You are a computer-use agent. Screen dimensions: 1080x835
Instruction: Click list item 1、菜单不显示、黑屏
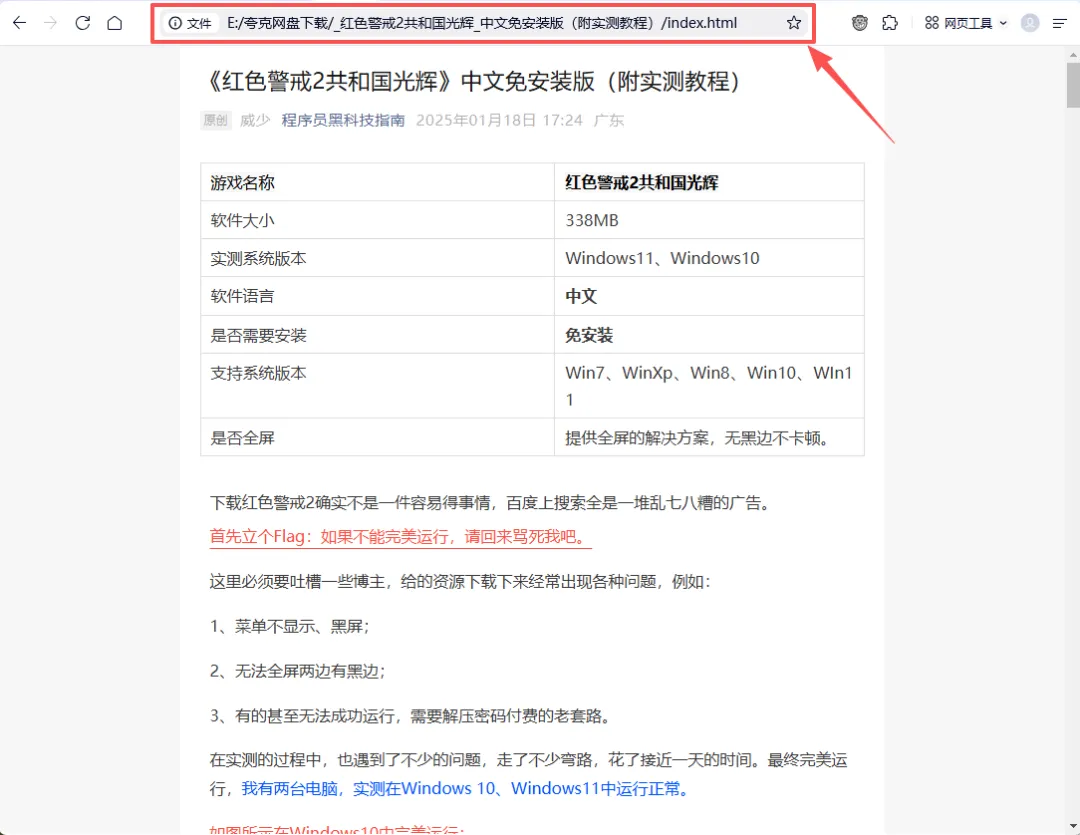pyautogui.click(x=289, y=626)
